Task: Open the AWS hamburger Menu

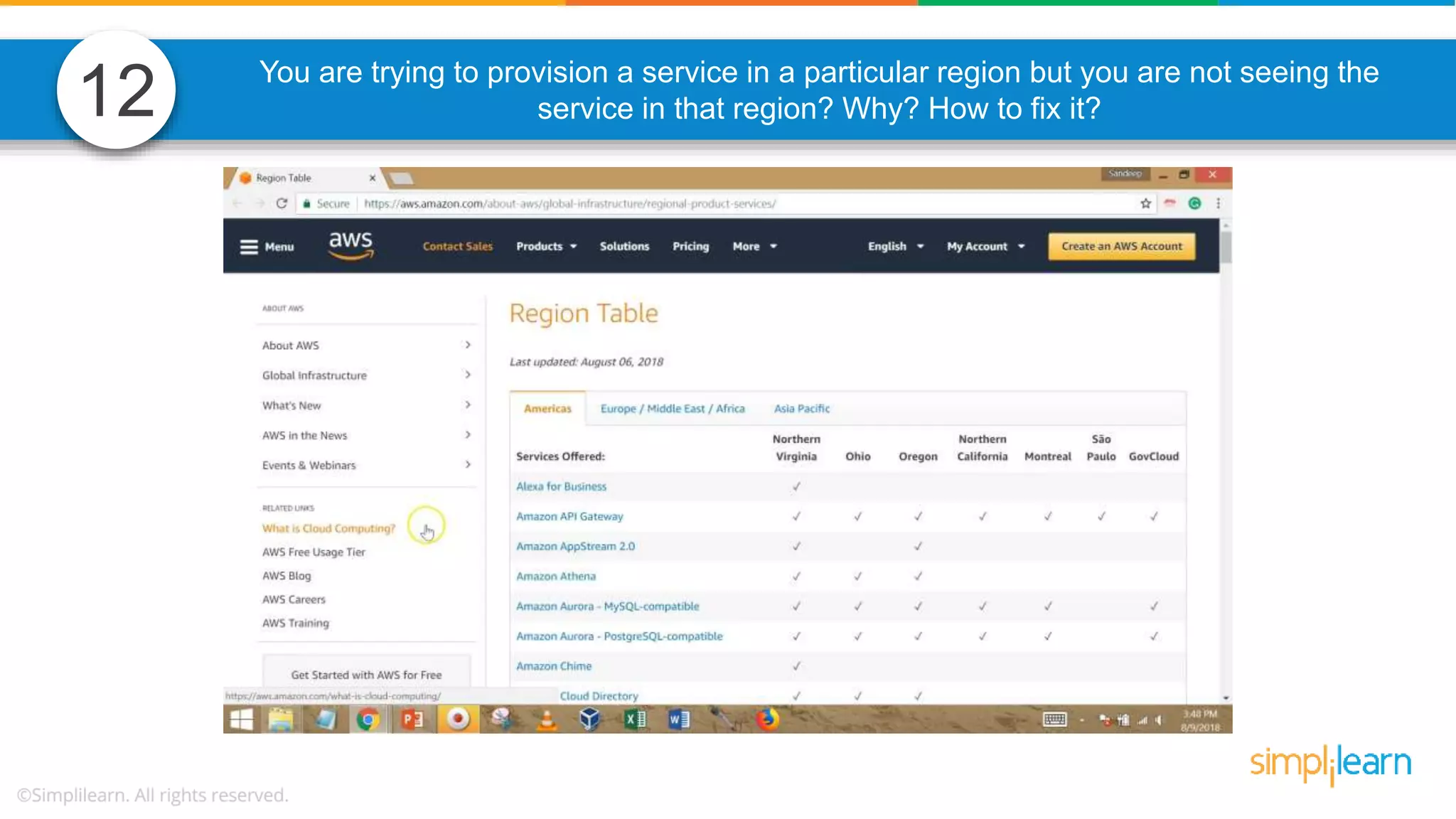Action: 267,247
